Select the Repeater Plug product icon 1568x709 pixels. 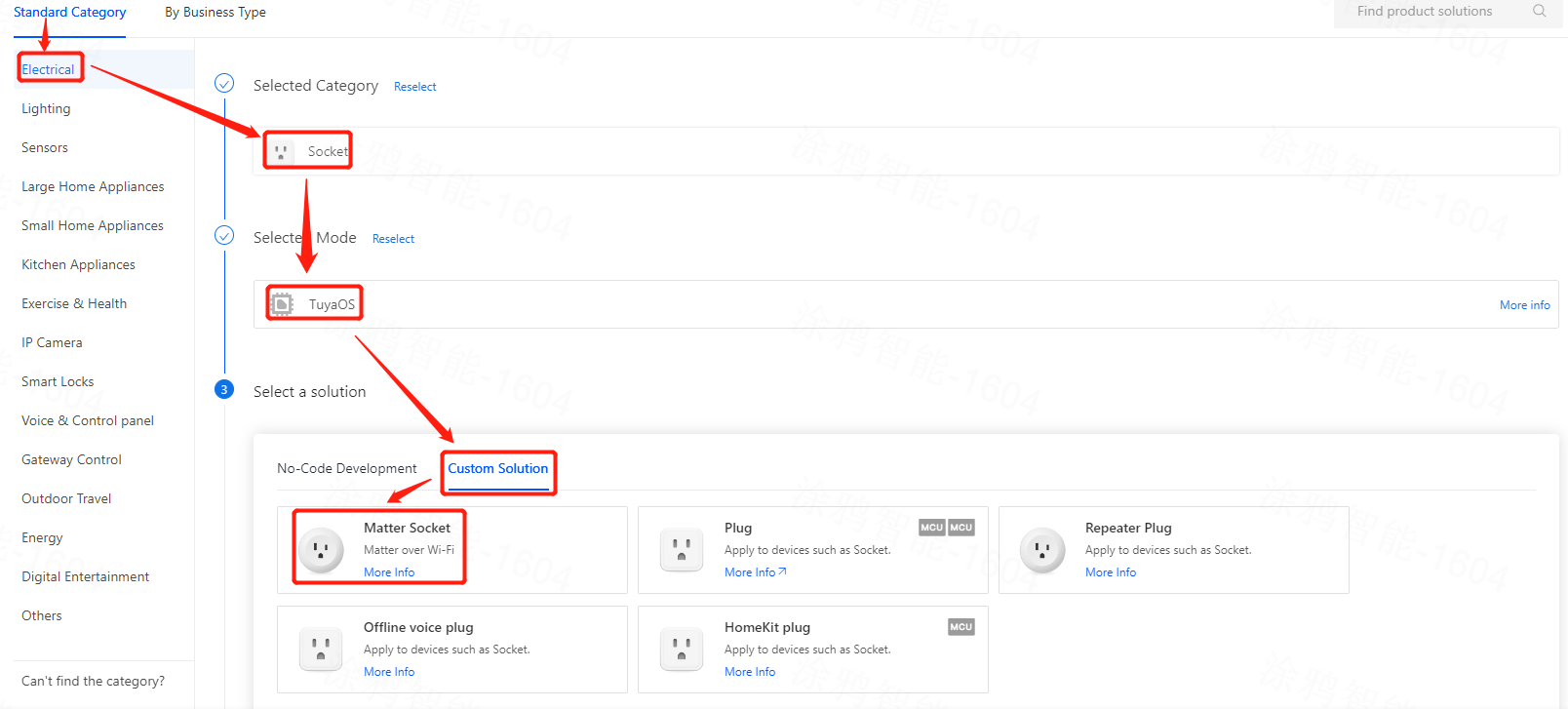pos(1042,550)
